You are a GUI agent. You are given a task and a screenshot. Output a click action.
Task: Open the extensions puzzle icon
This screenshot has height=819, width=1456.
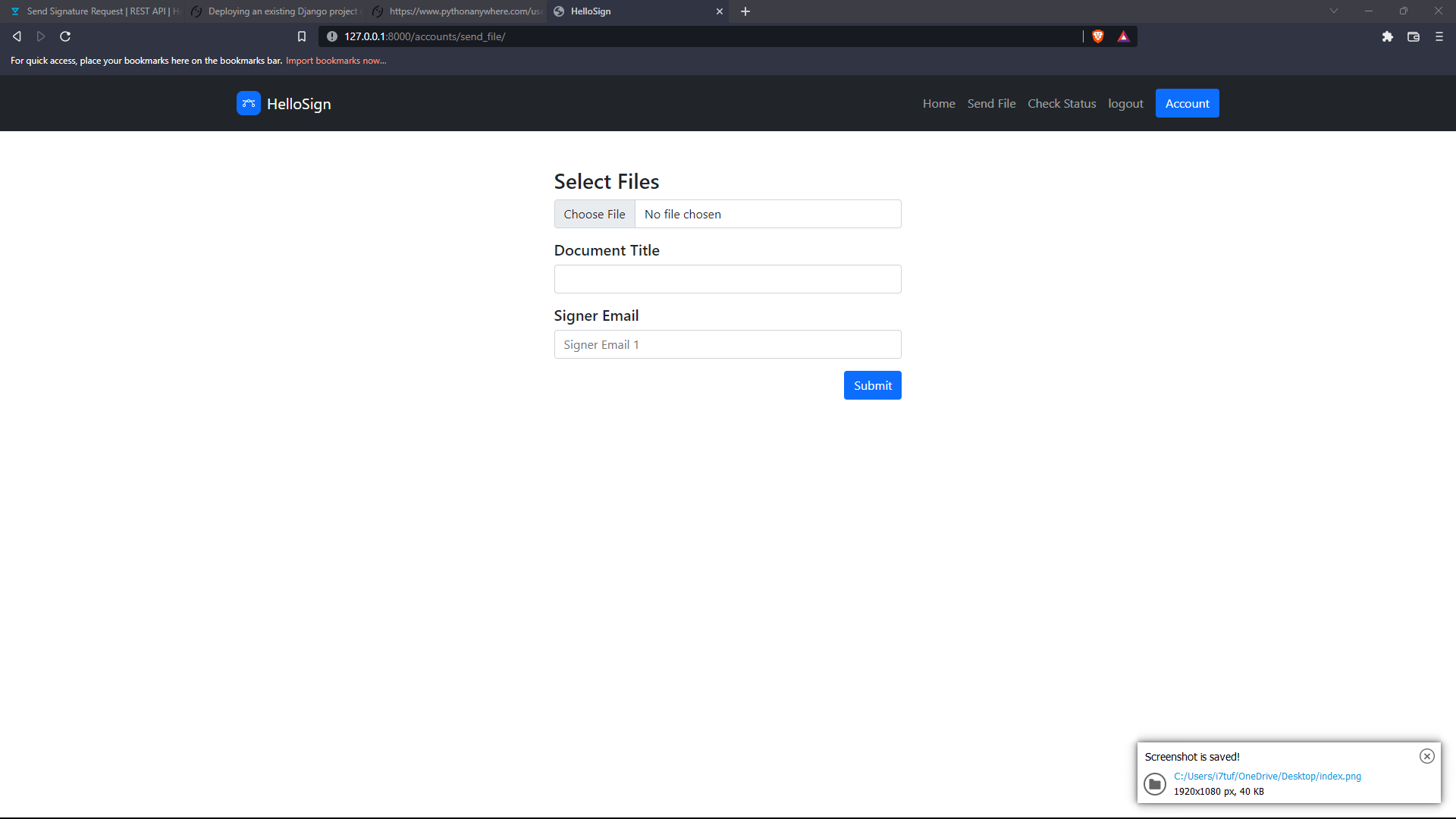[1387, 36]
